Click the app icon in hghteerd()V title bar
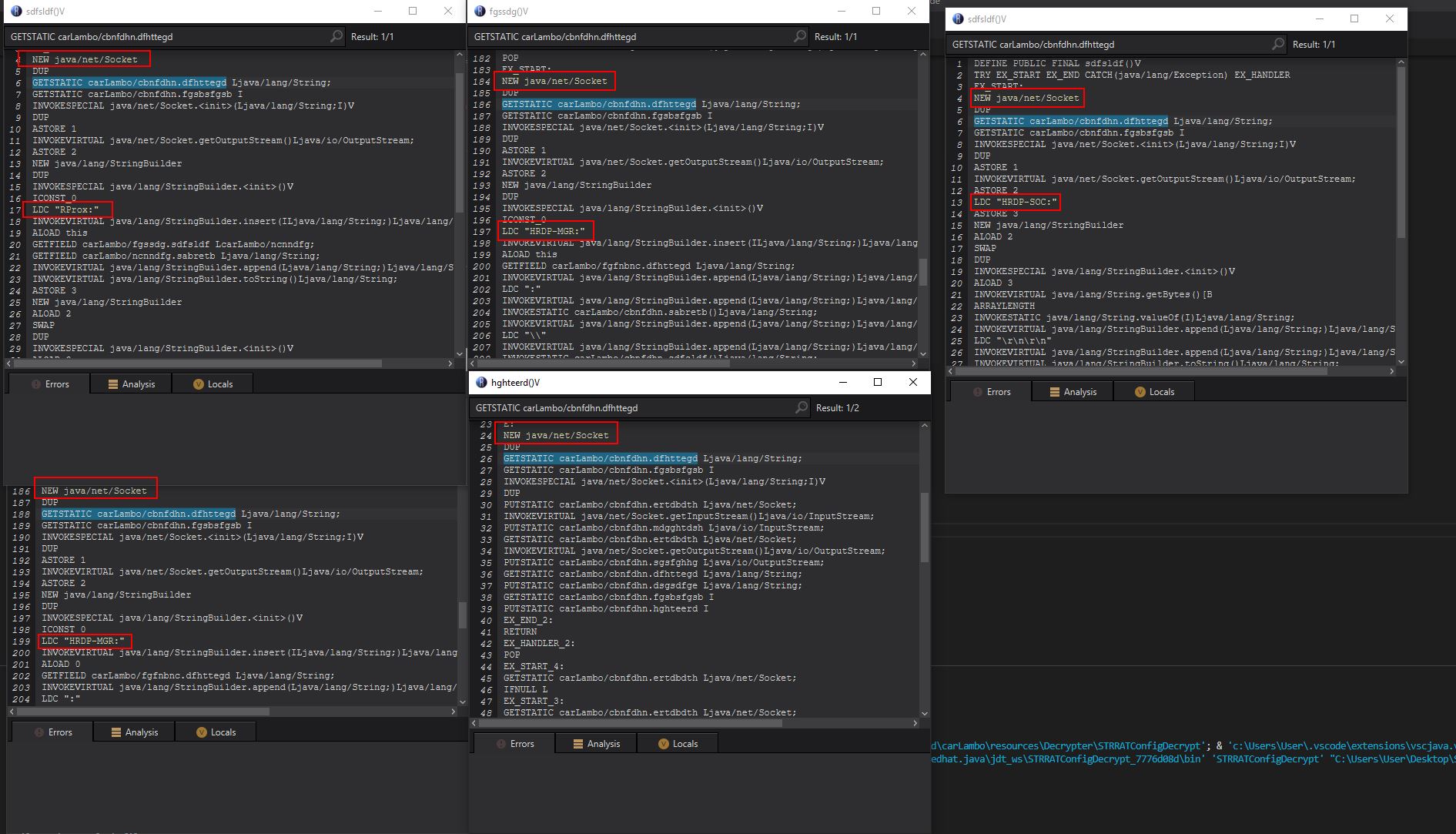The image size is (1456, 834). click(x=481, y=383)
